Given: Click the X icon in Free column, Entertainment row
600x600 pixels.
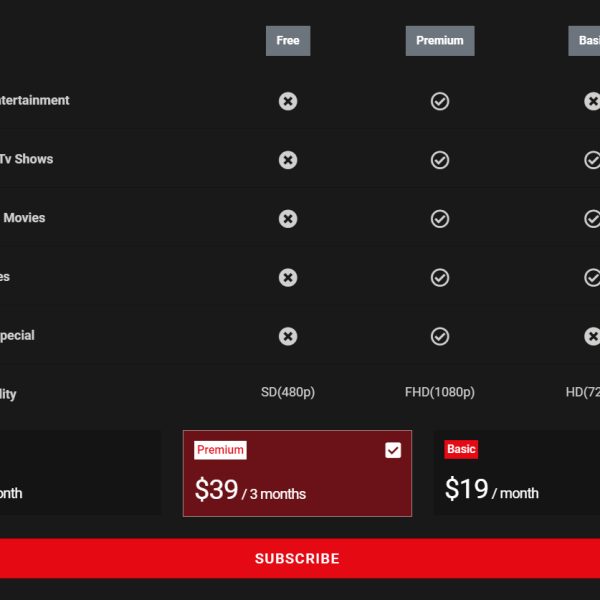Looking at the screenshot, I should pos(288,101).
